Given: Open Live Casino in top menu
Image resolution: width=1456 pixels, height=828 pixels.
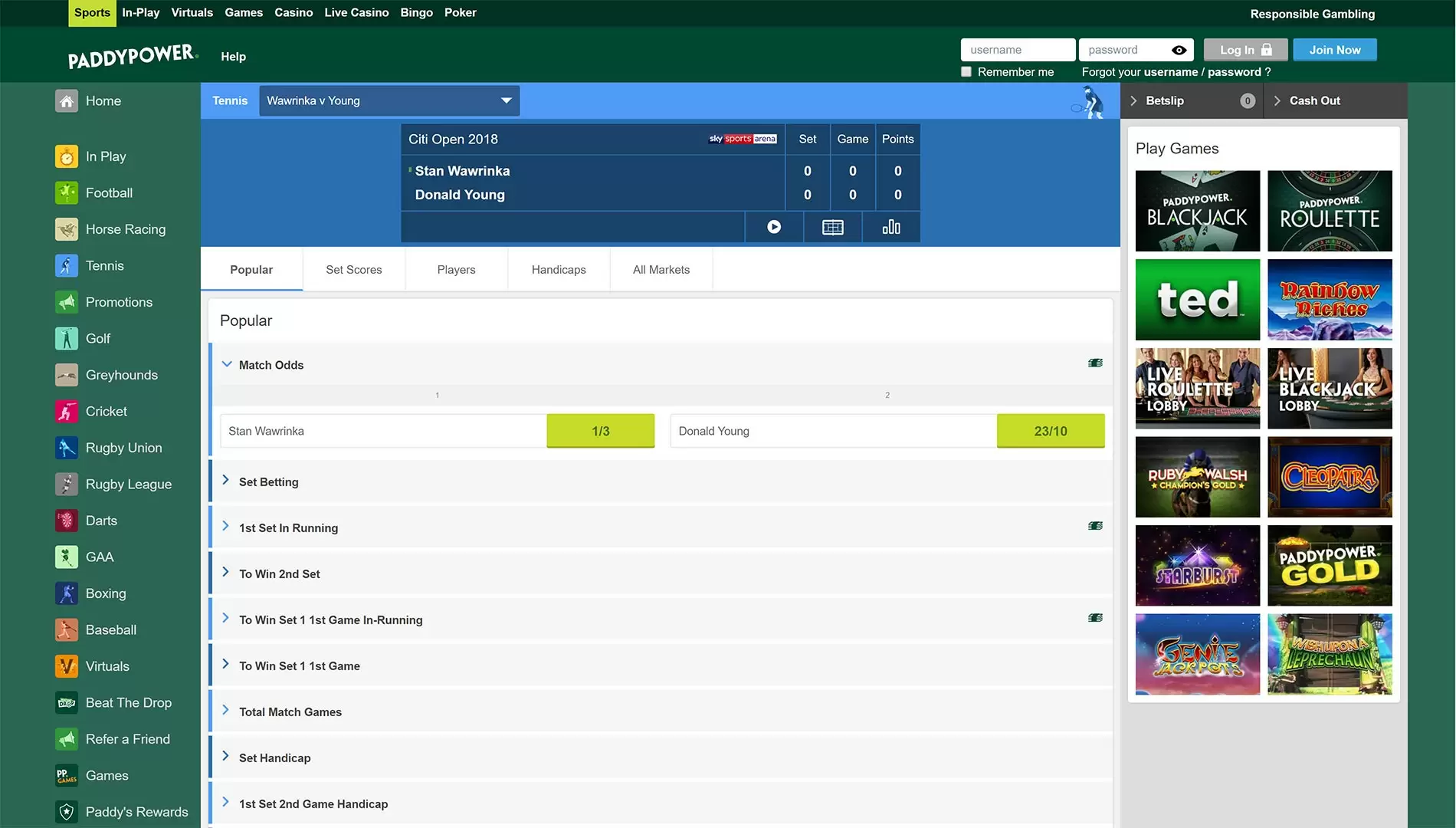Looking at the screenshot, I should click(356, 13).
